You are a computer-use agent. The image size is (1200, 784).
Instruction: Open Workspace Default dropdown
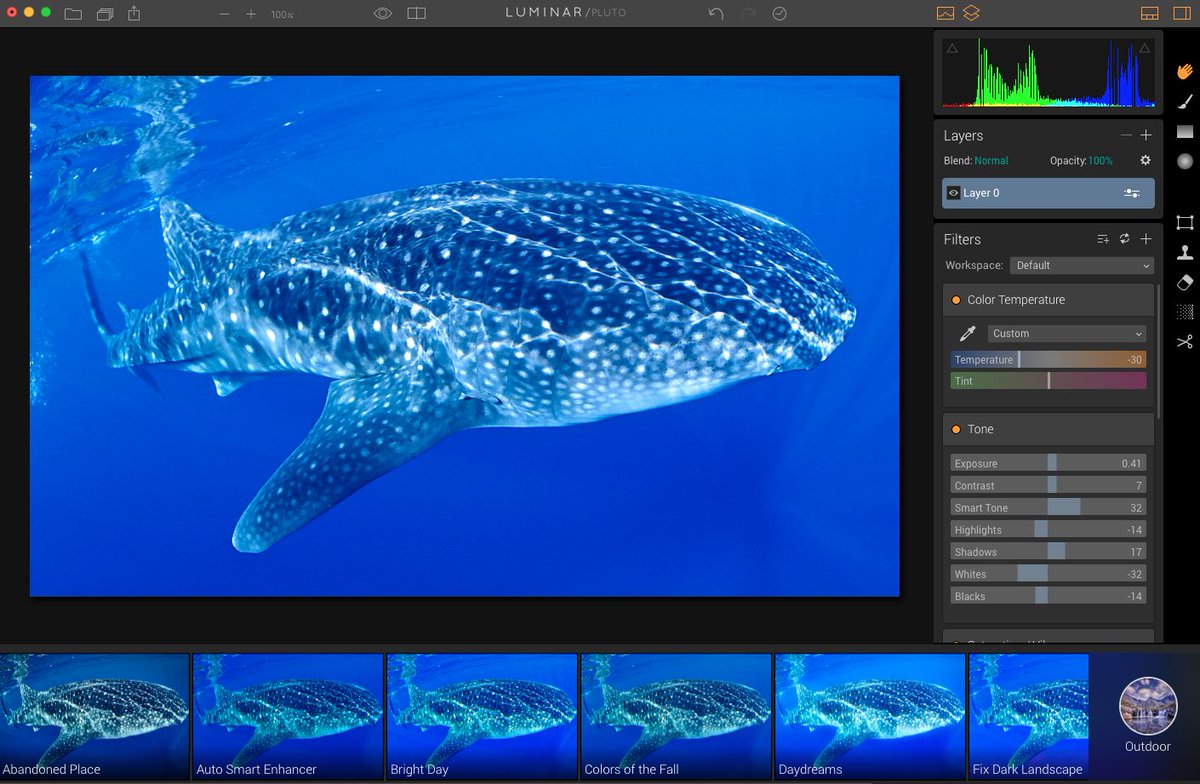coord(1082,266)
